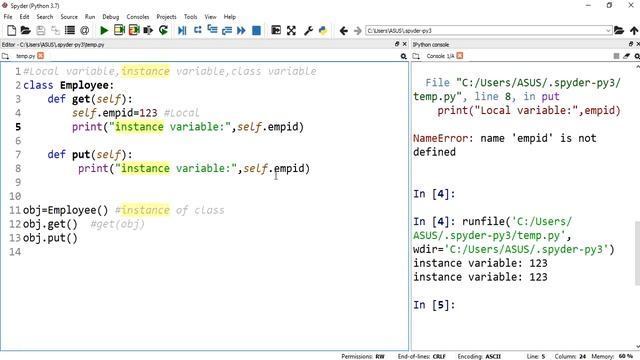Maximize the current pane

click(x=276, y=30)
